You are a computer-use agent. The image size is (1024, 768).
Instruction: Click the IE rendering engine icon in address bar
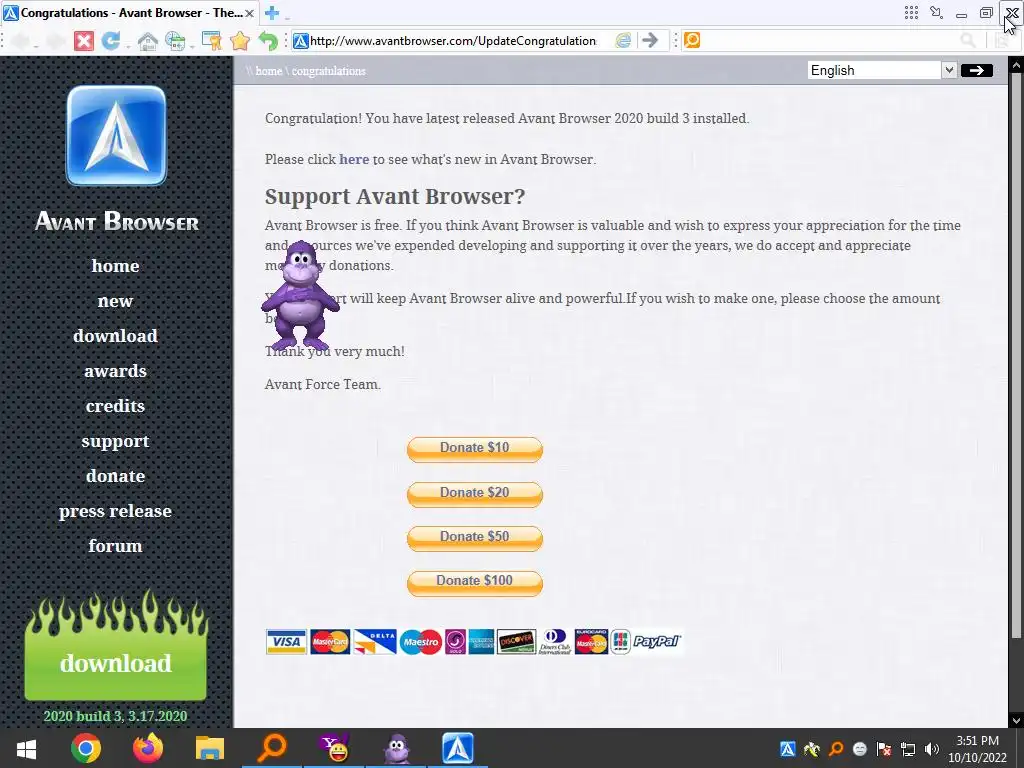[623, 40]
